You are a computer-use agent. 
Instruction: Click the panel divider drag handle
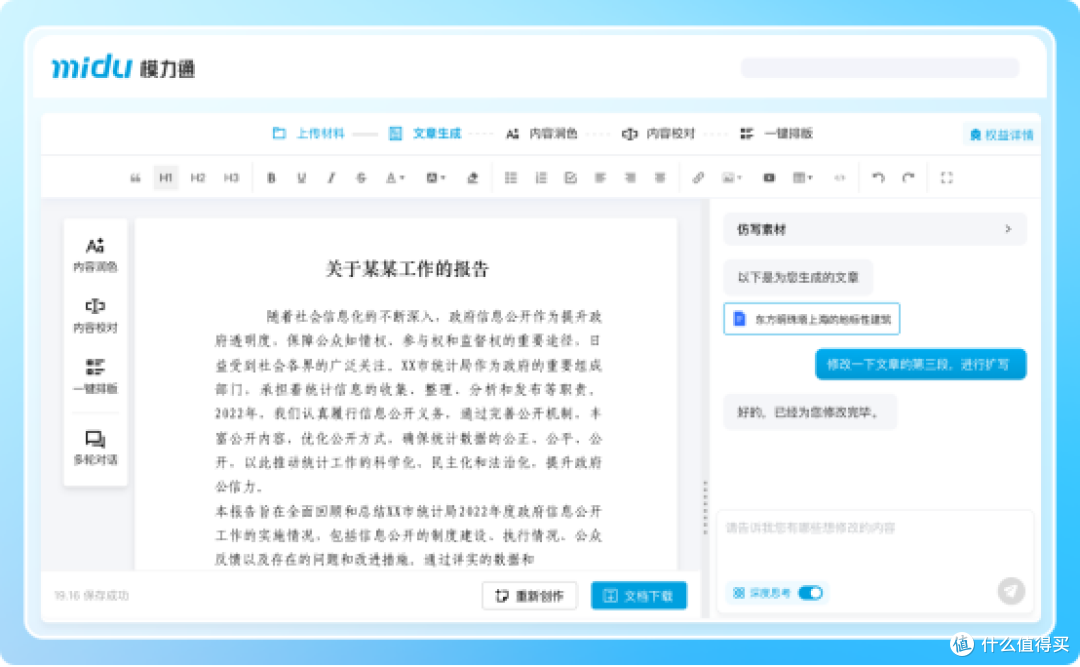pos(705,506)
